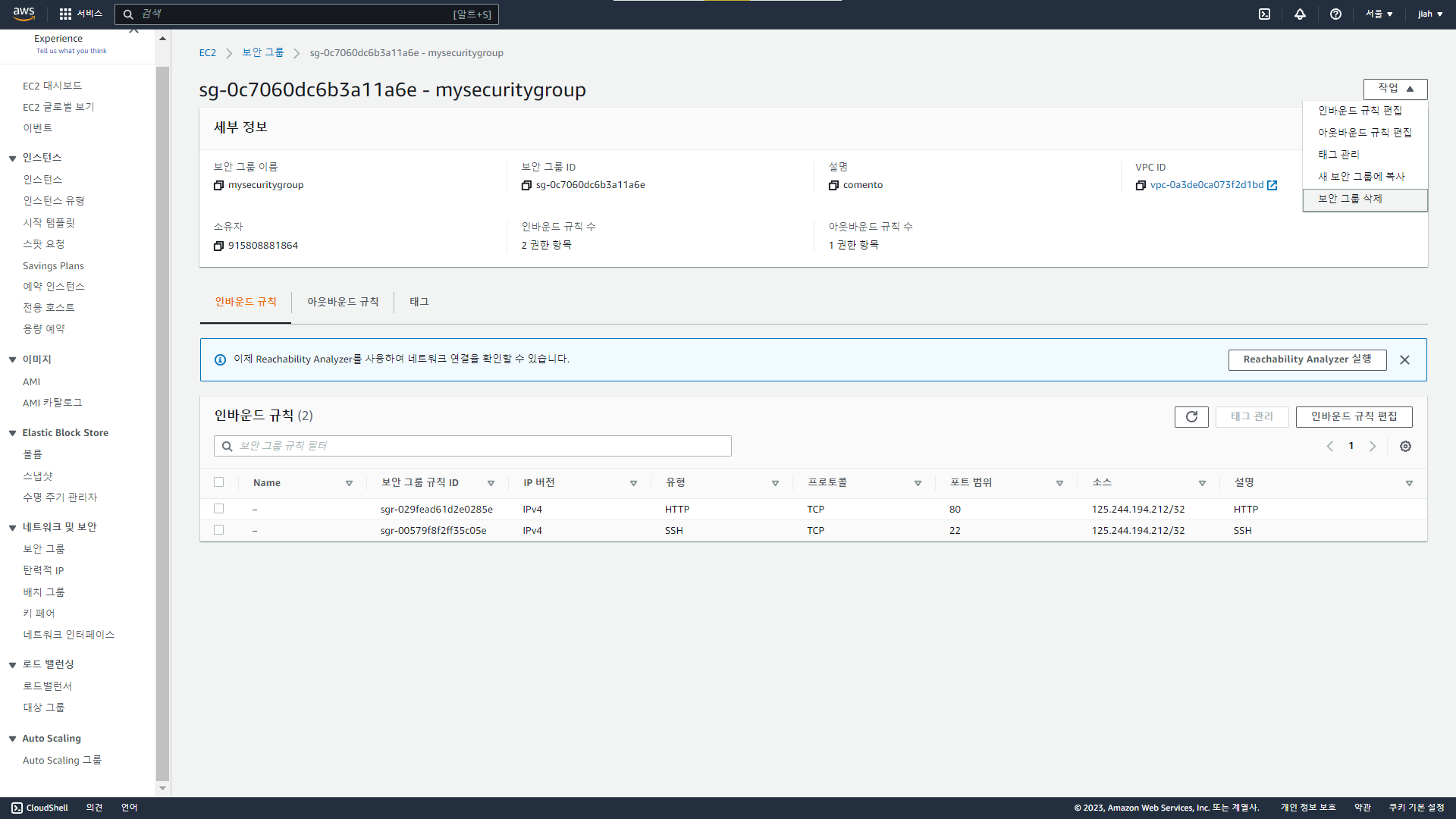This screenshot has width=1456, height=819.
Task: Open 키 페어 in sidebar
Action: pyautogui.click(x=39, y=613)
